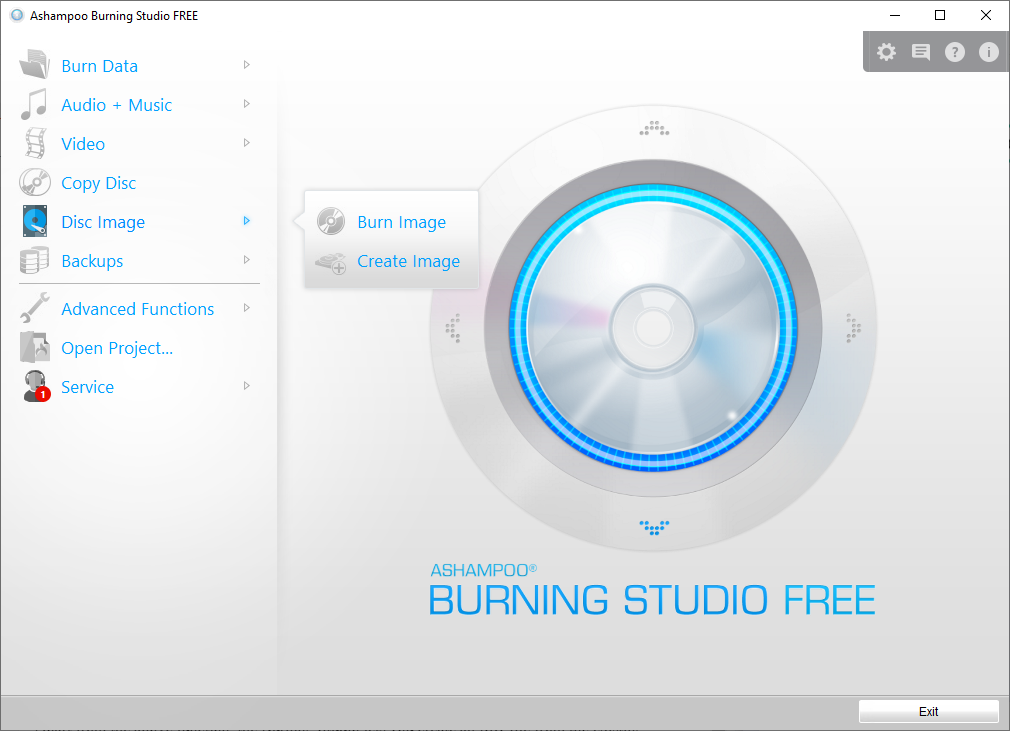This screenshot has height=731, width=1010.
Task: Expand the Audio + Music submenu arrow
Action: 247,104
